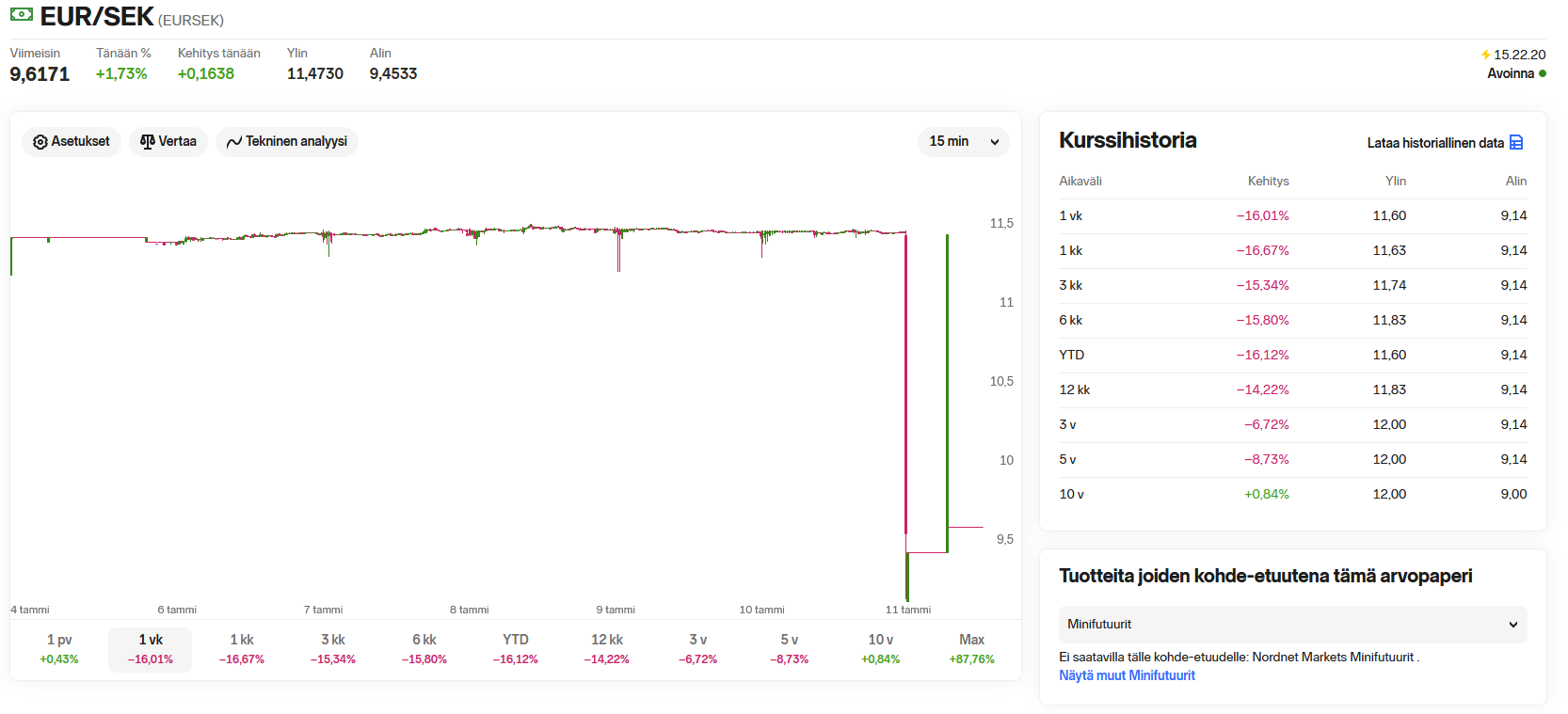1568x714 pixels.
Task: Expand the Minifutuurit product dropdown
Action: tap(1291, 625)
